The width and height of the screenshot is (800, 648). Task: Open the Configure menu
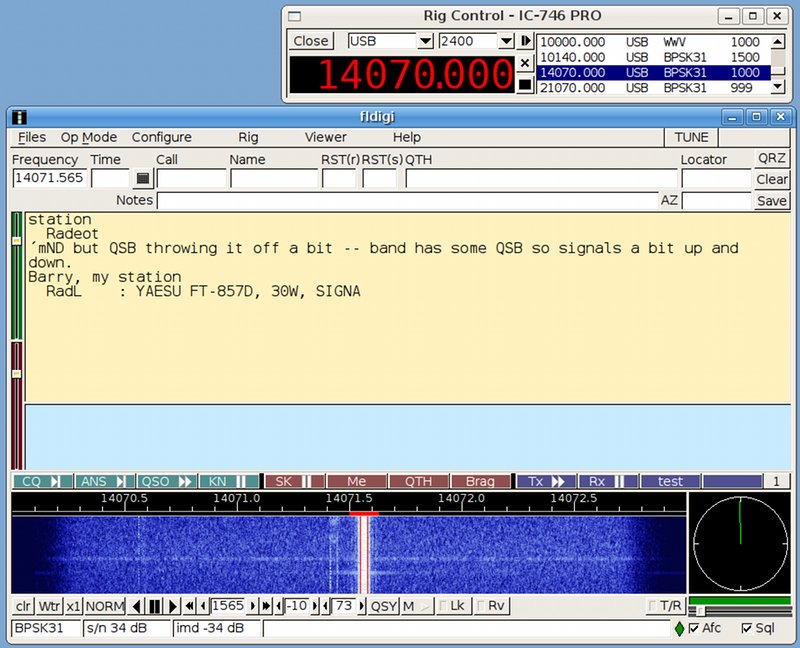(x=162, y=137)
